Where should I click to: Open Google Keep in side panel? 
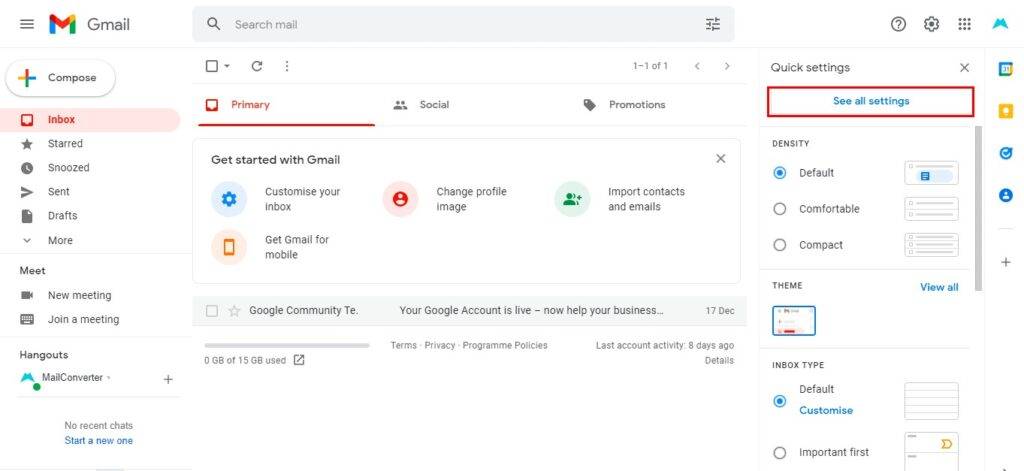coord(1006,111)
